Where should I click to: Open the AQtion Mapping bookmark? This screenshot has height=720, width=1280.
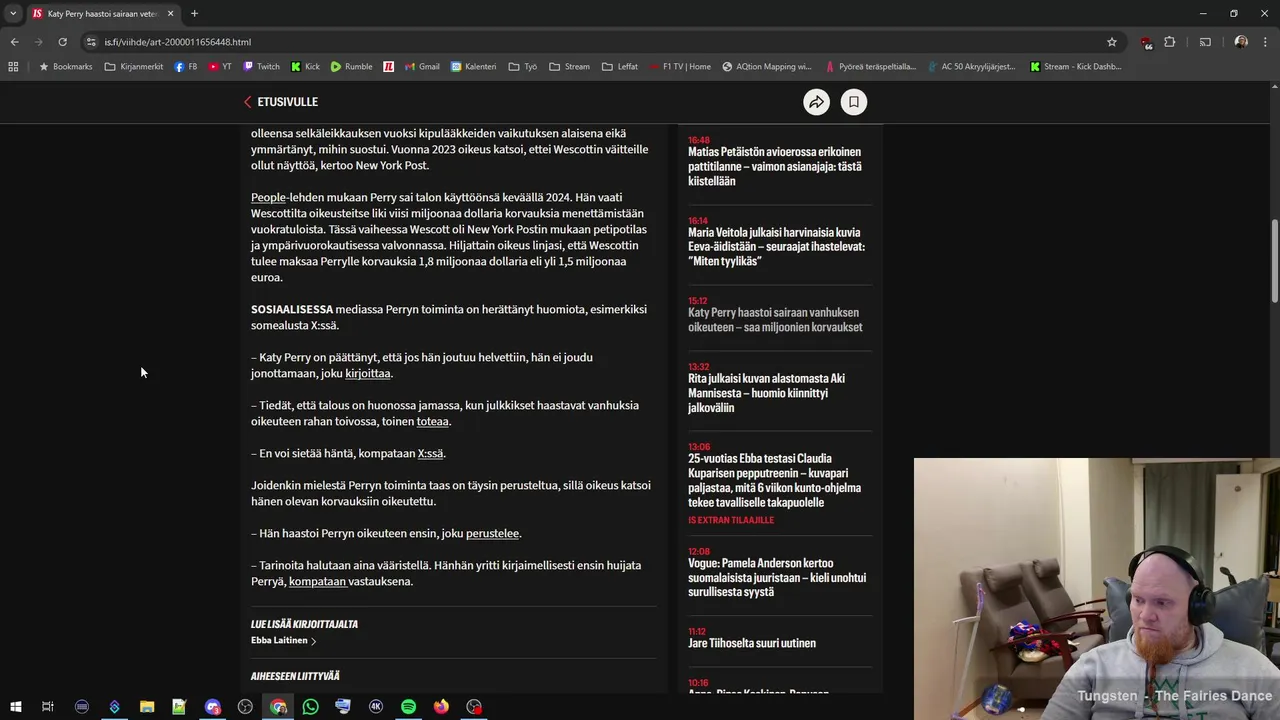pos(767,67)
